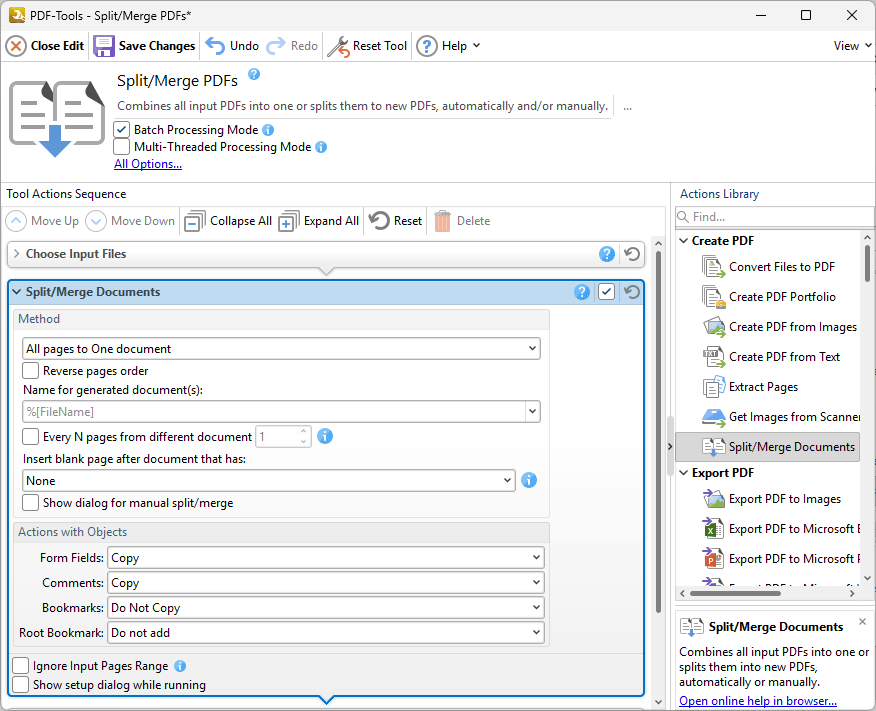Select Convert Files to PDF action
Screen dimensions: 876x711
tap(769, 267)
